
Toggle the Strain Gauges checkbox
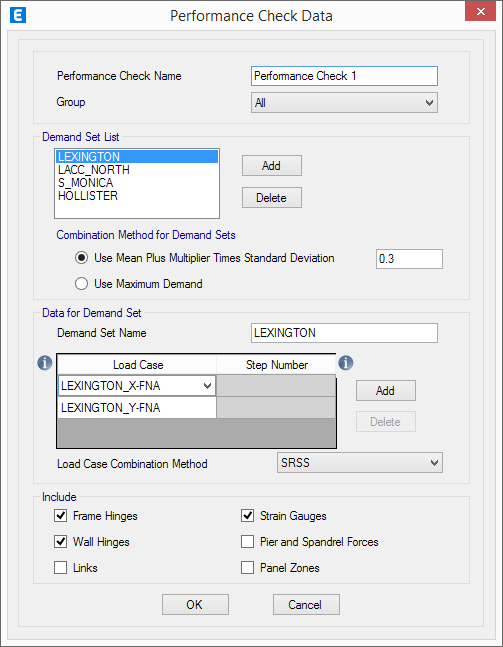coord(248,515)
